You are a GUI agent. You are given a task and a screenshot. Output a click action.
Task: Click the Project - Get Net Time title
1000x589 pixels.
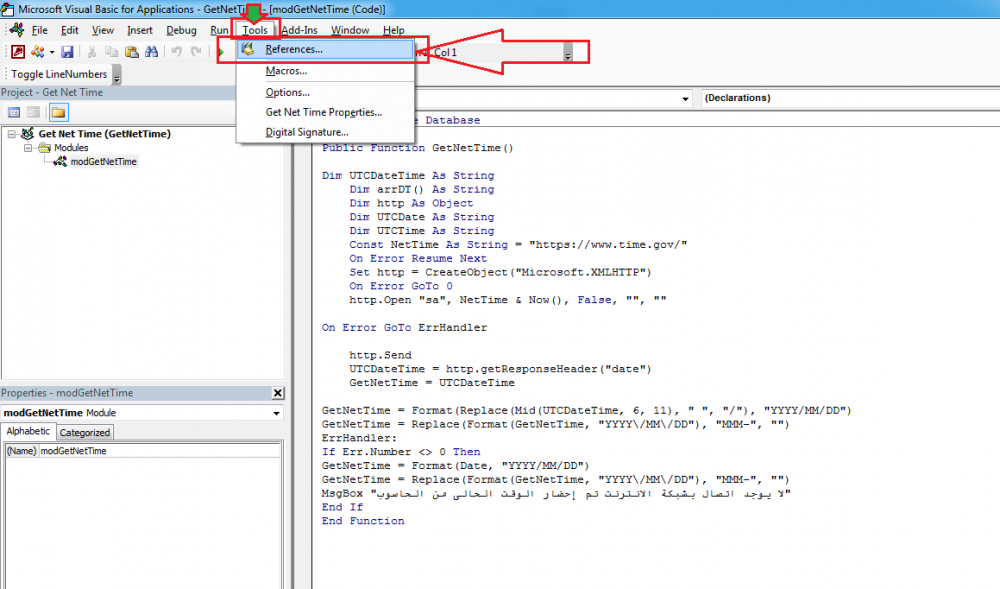[x=52, y=92]
